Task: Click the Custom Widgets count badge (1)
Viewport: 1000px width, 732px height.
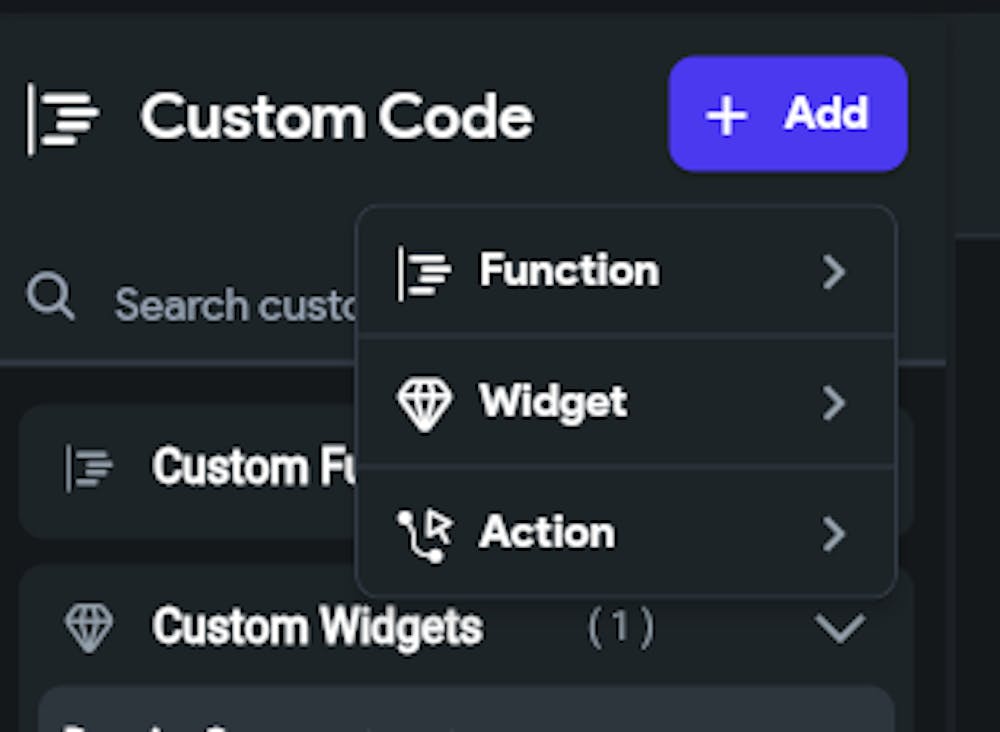Action: pyautogui.click(x=621, y=627)
